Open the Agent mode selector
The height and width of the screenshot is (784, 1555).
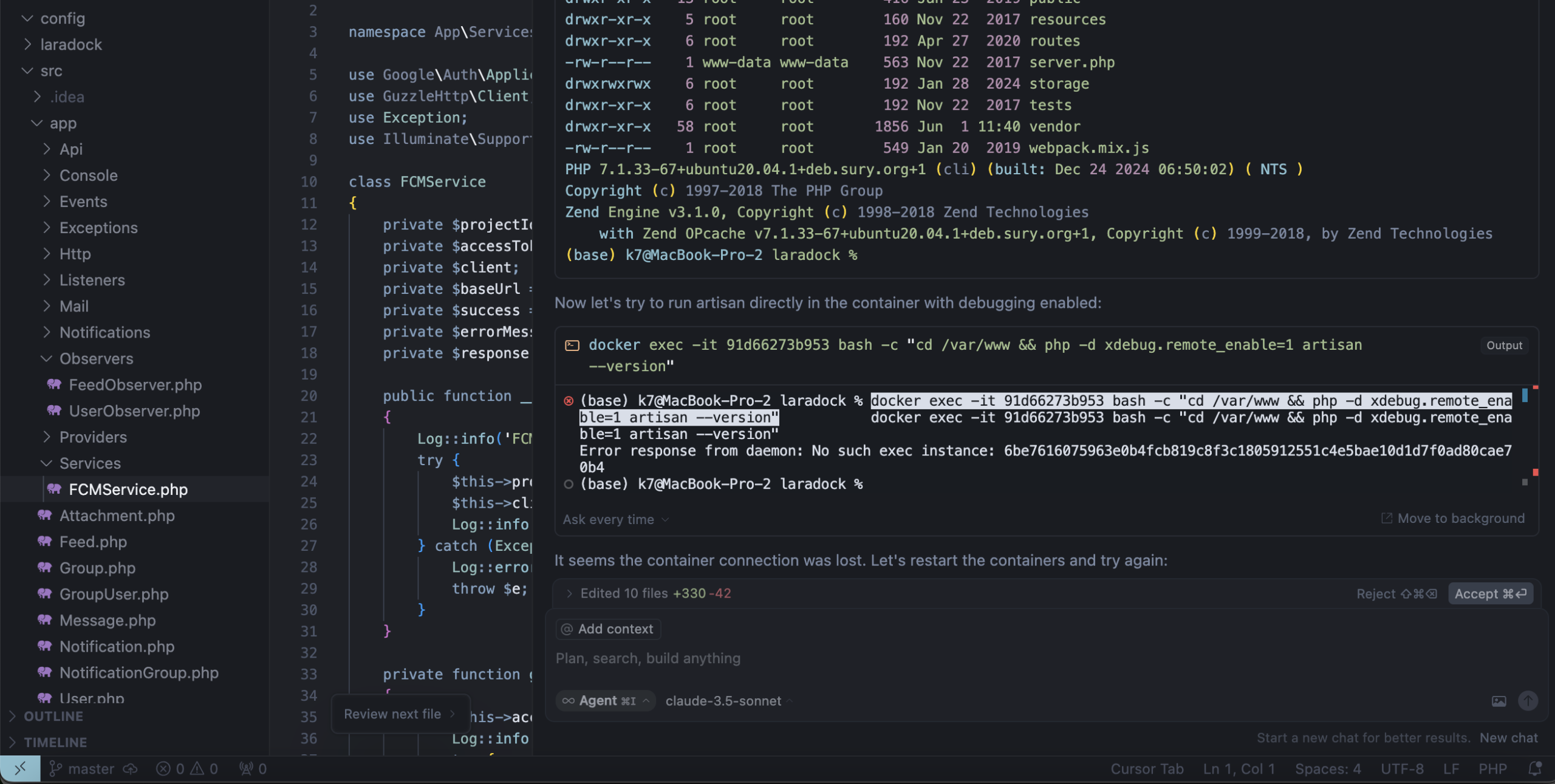tap(606, 701)
